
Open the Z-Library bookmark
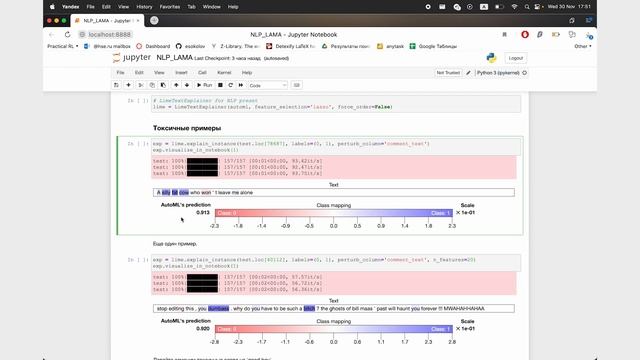pos(236,46)
